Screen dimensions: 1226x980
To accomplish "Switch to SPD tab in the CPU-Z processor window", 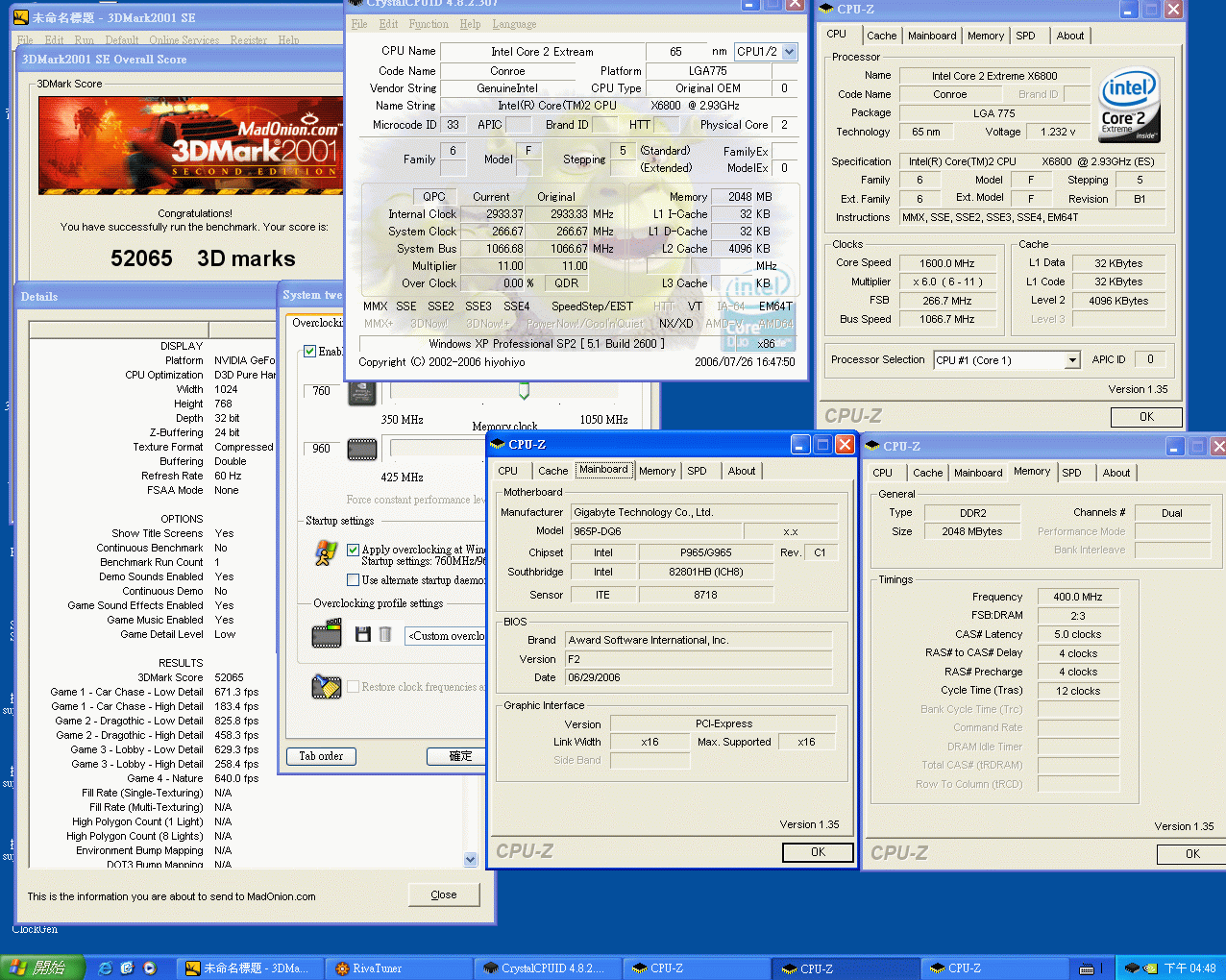I will pyautogui.click(x=1025, y=36).
